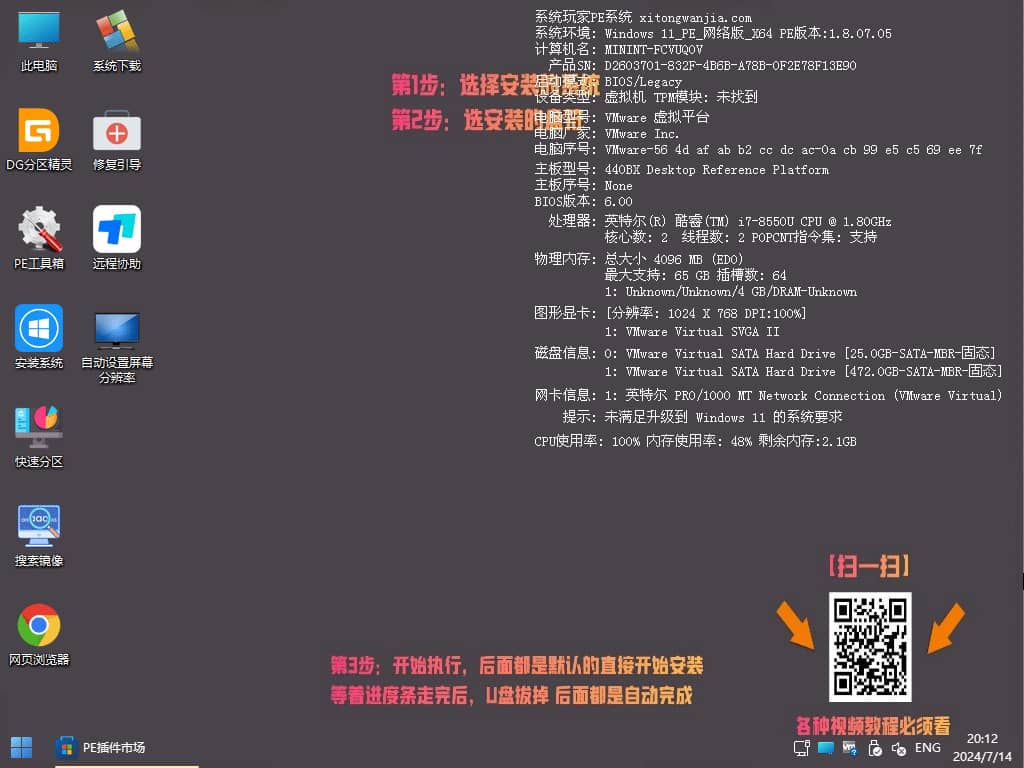Image resolution: width=1024 pixels, height=768 pixels.
Task: Click computer name MININT-FCVUQOV
Action: [x=654, y=50]
